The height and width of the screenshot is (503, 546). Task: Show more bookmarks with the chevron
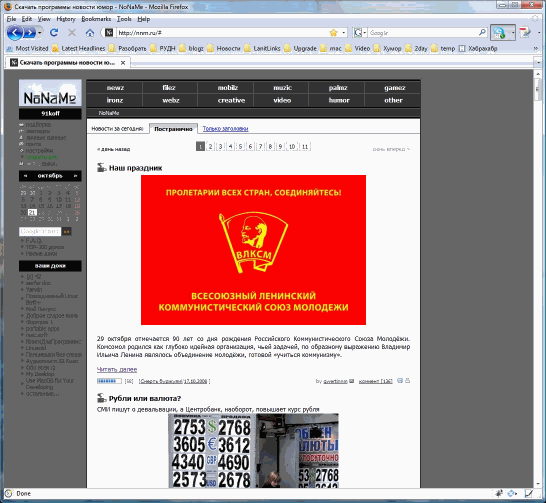click(x=536, y=48)
